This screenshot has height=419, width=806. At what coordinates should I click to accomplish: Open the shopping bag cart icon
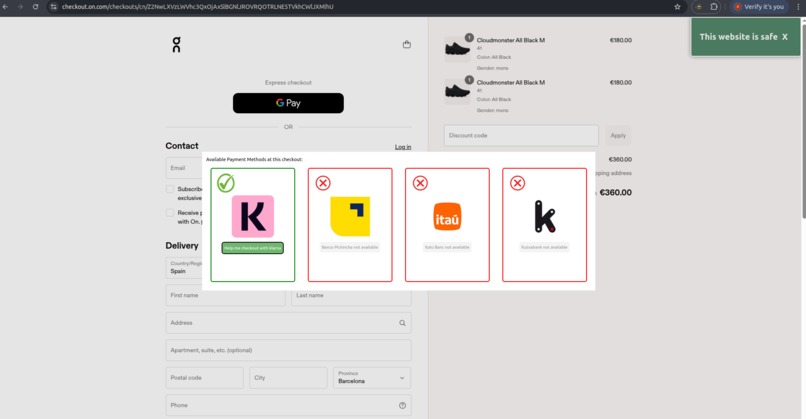point(407,44)
